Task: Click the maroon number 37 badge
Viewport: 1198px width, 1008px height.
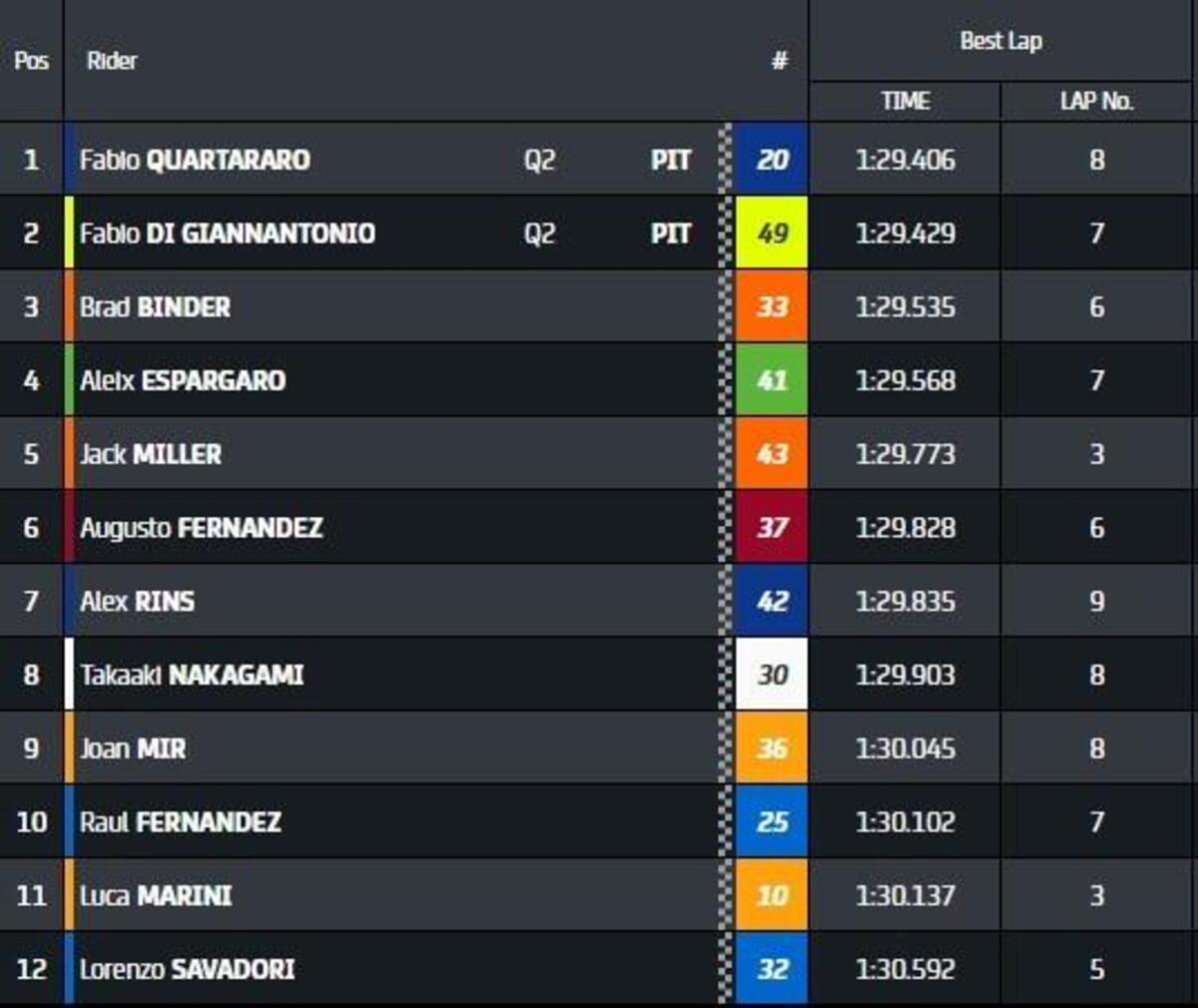Action: 772,527
